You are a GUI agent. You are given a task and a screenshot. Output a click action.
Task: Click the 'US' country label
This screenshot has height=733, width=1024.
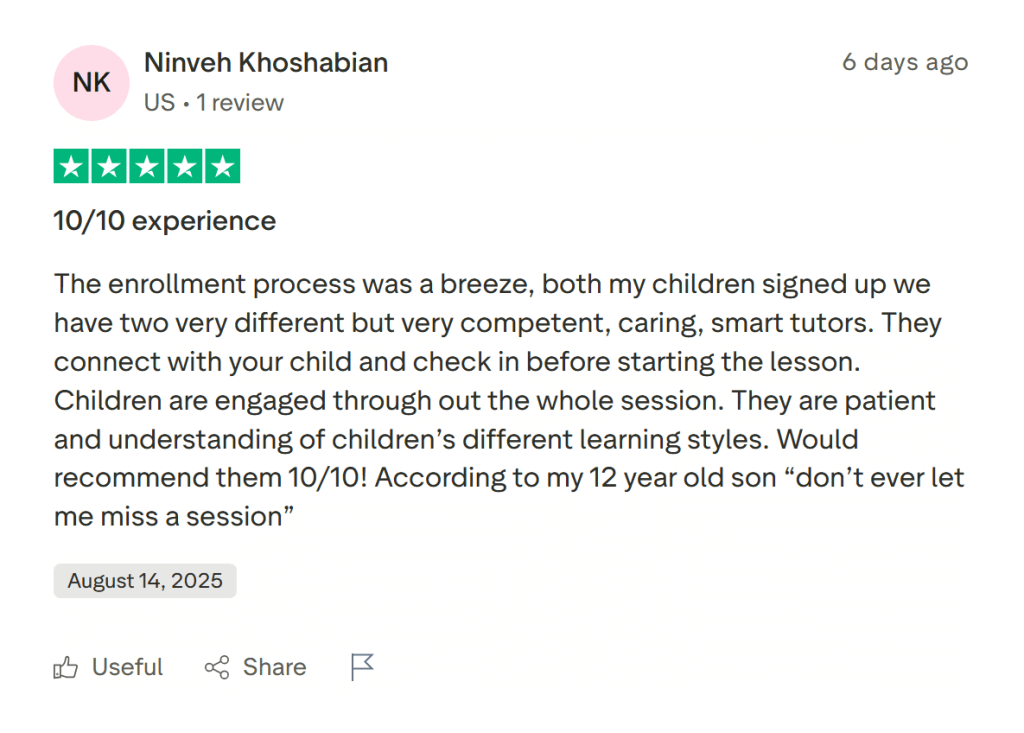coord(159,103)
